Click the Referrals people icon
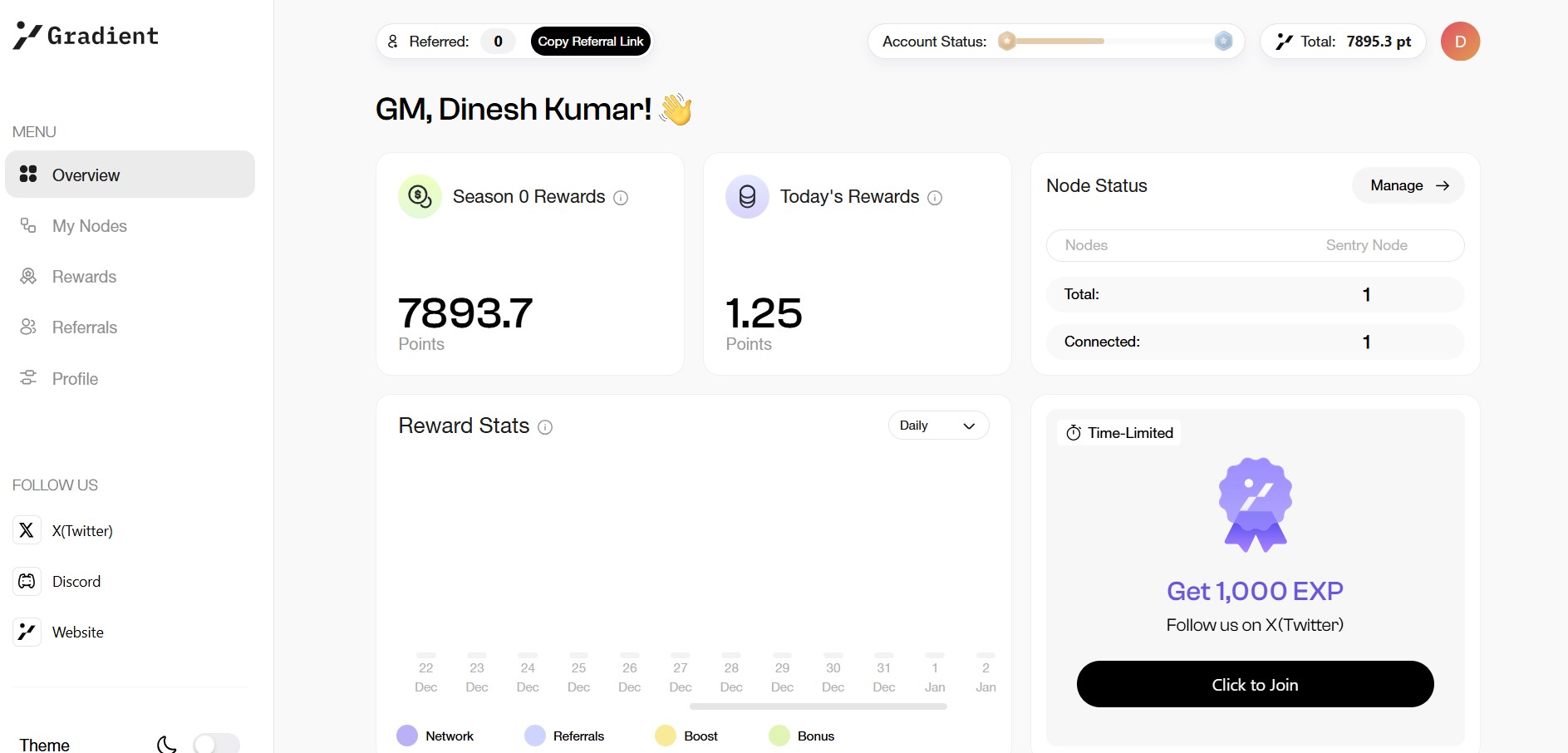Image resolution: width=1568 pixels, height=753 pixels. (x=28, y=327)
